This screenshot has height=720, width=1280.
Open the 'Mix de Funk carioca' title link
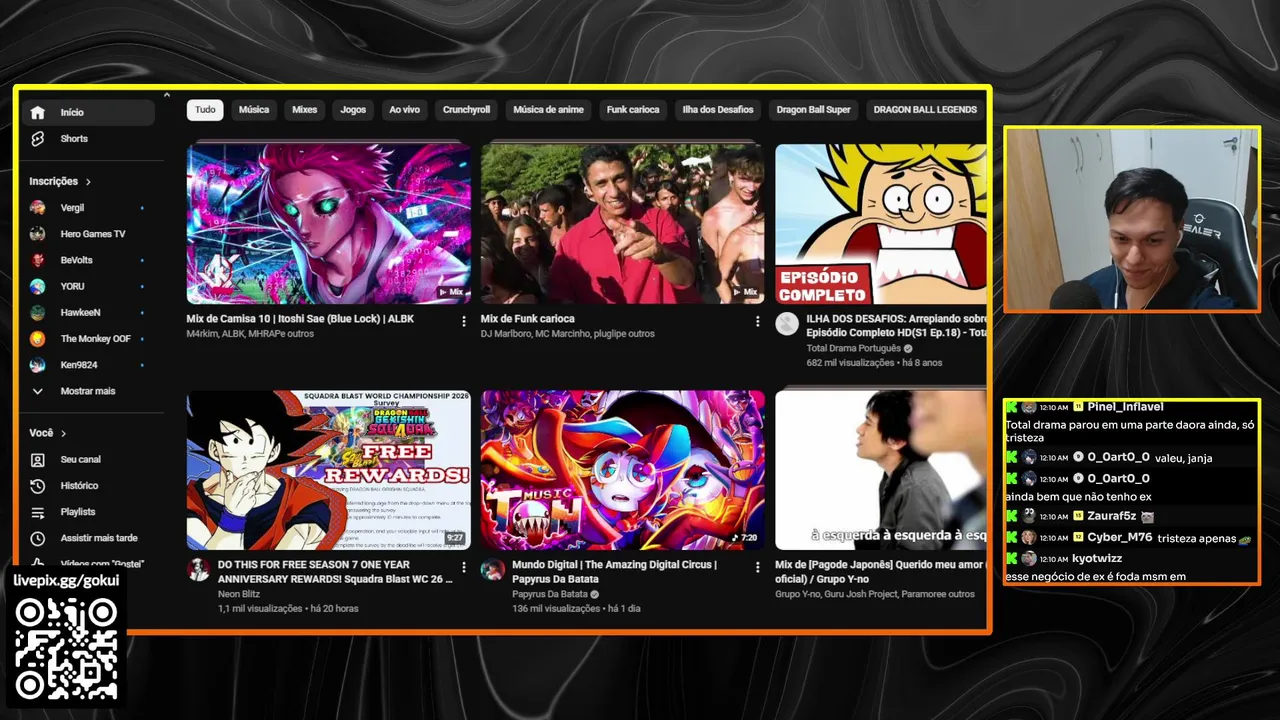[x=528, y=319]
